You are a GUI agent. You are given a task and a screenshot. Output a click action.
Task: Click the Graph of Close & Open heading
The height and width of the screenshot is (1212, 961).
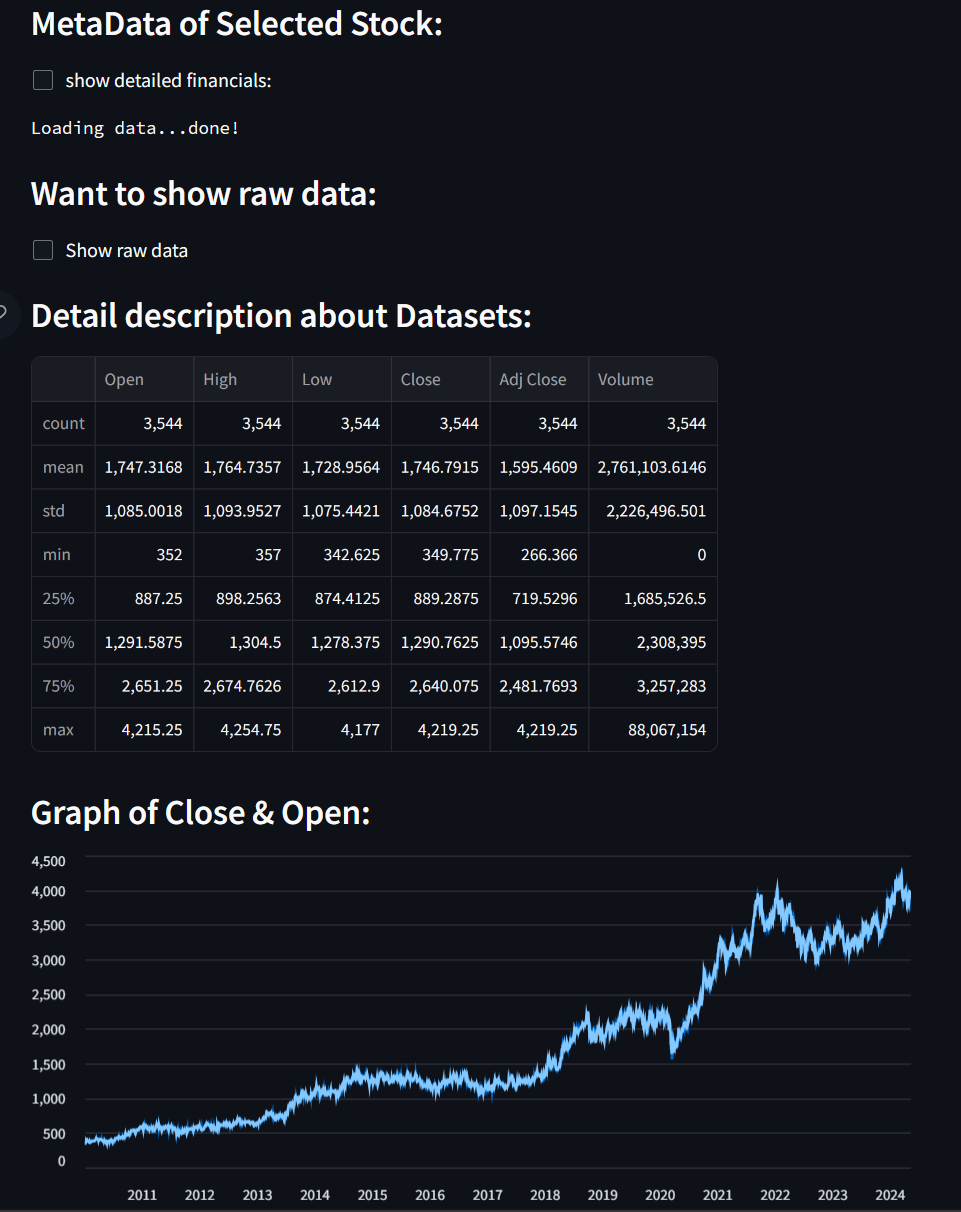201,813
